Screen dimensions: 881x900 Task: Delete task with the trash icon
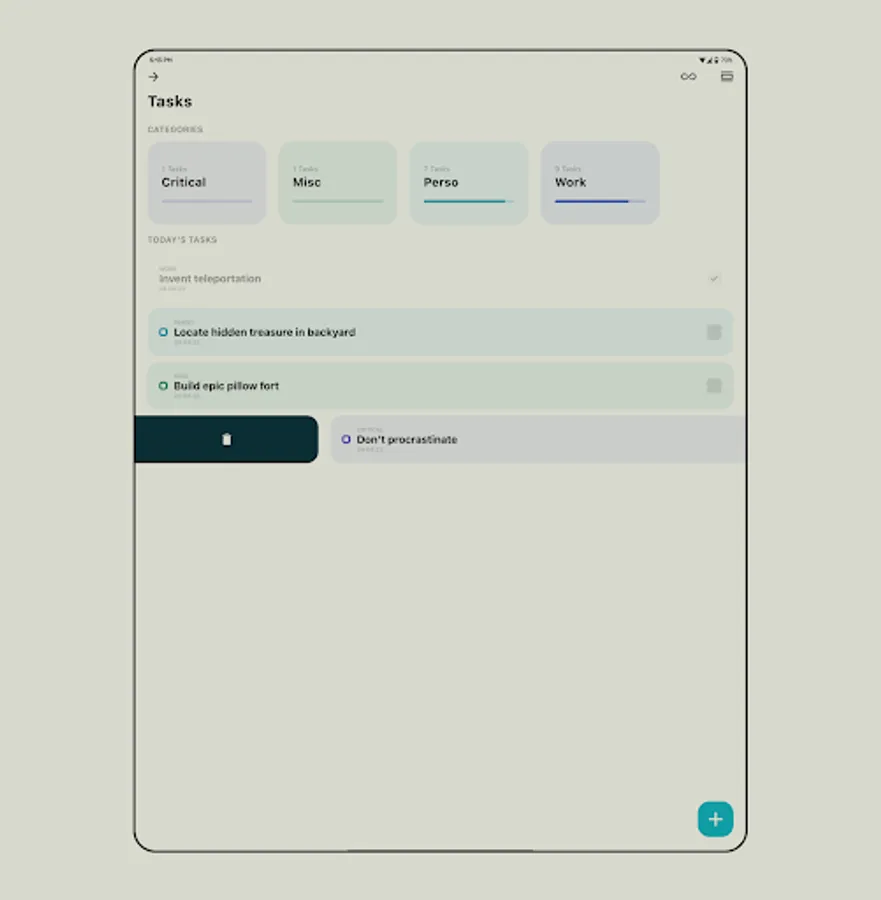pos(227,439)
